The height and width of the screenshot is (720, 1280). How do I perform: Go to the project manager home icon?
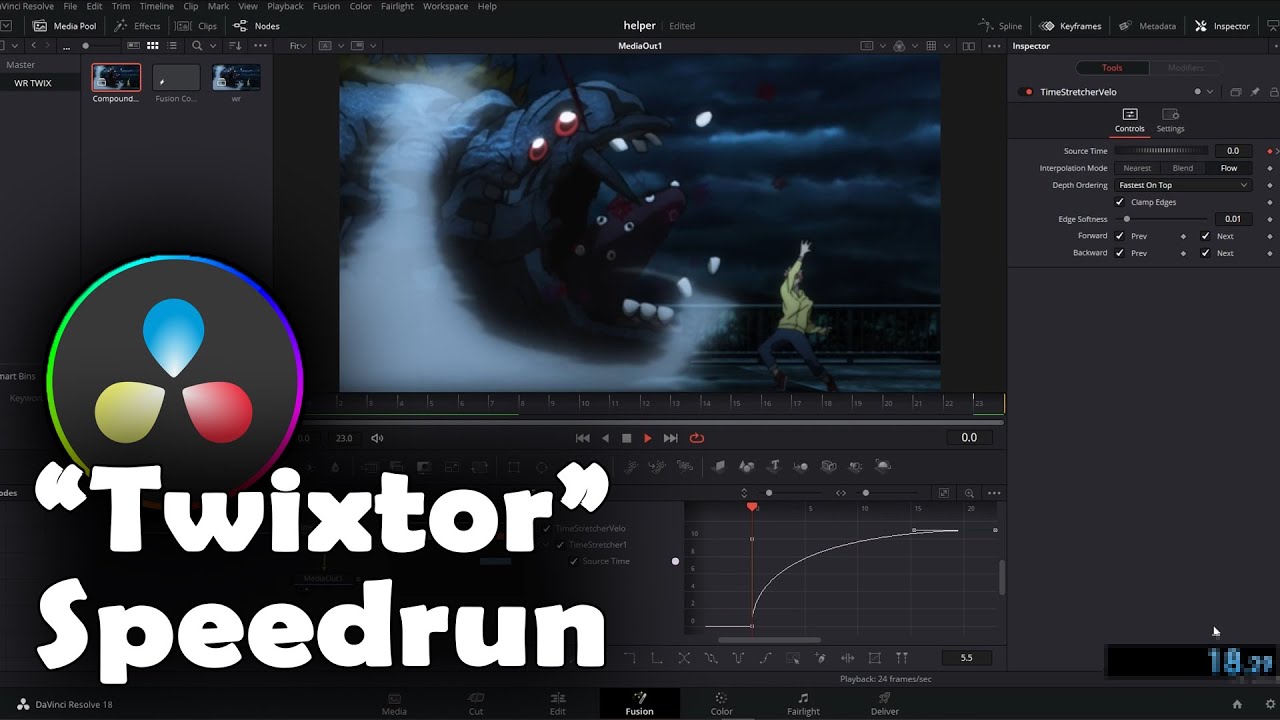[1237, 705]
